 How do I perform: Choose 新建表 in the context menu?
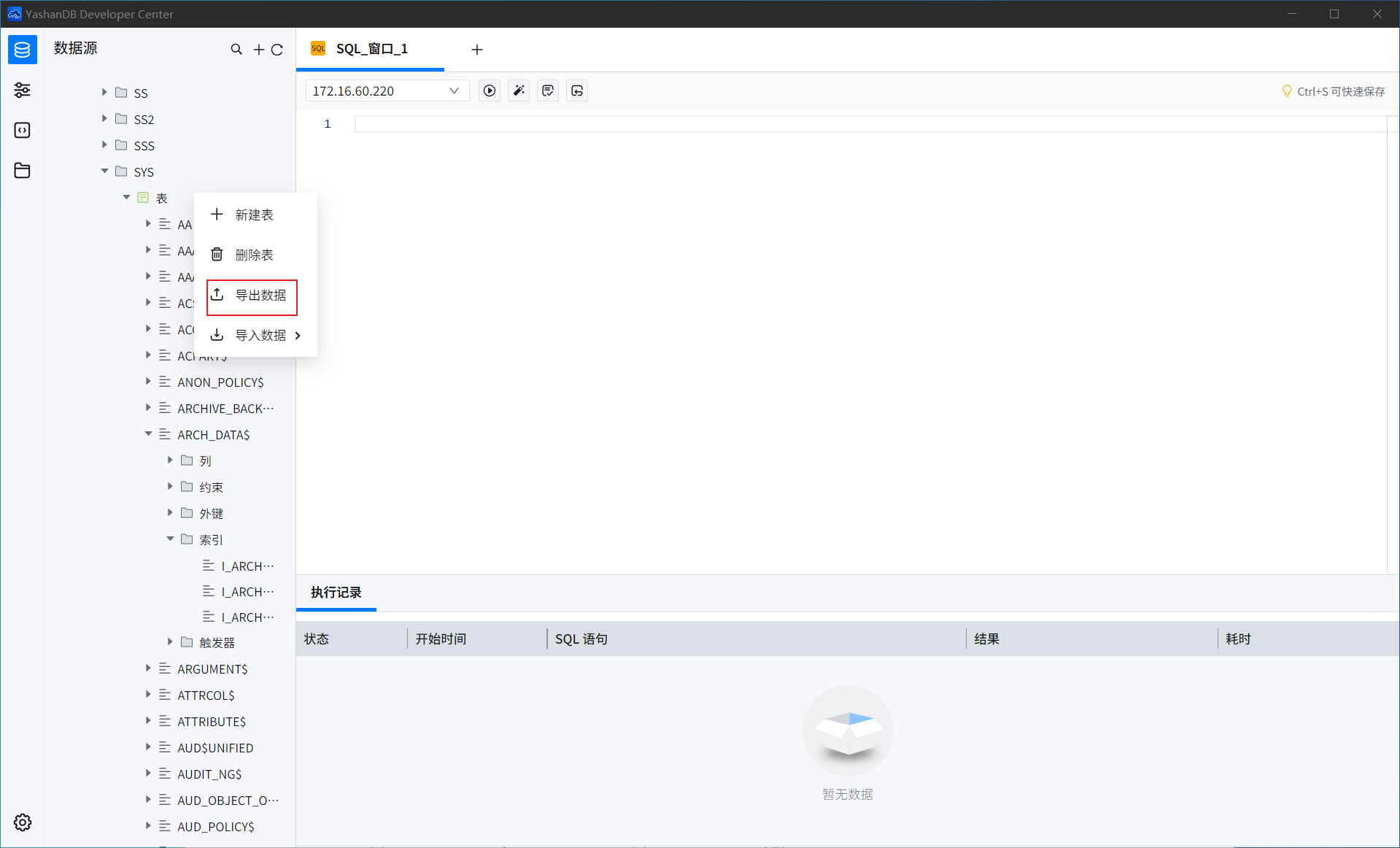pos(253,215)
